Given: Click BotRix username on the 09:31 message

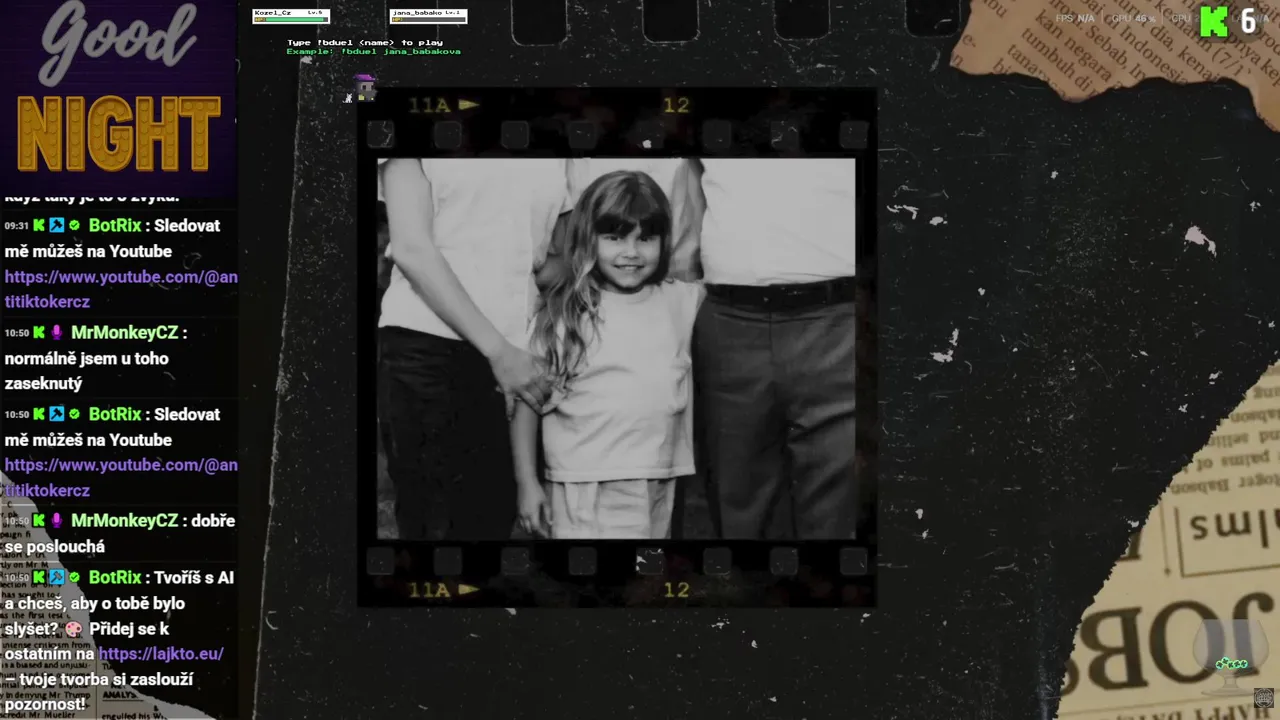Looking at the screenshot, I should (115, 226).
